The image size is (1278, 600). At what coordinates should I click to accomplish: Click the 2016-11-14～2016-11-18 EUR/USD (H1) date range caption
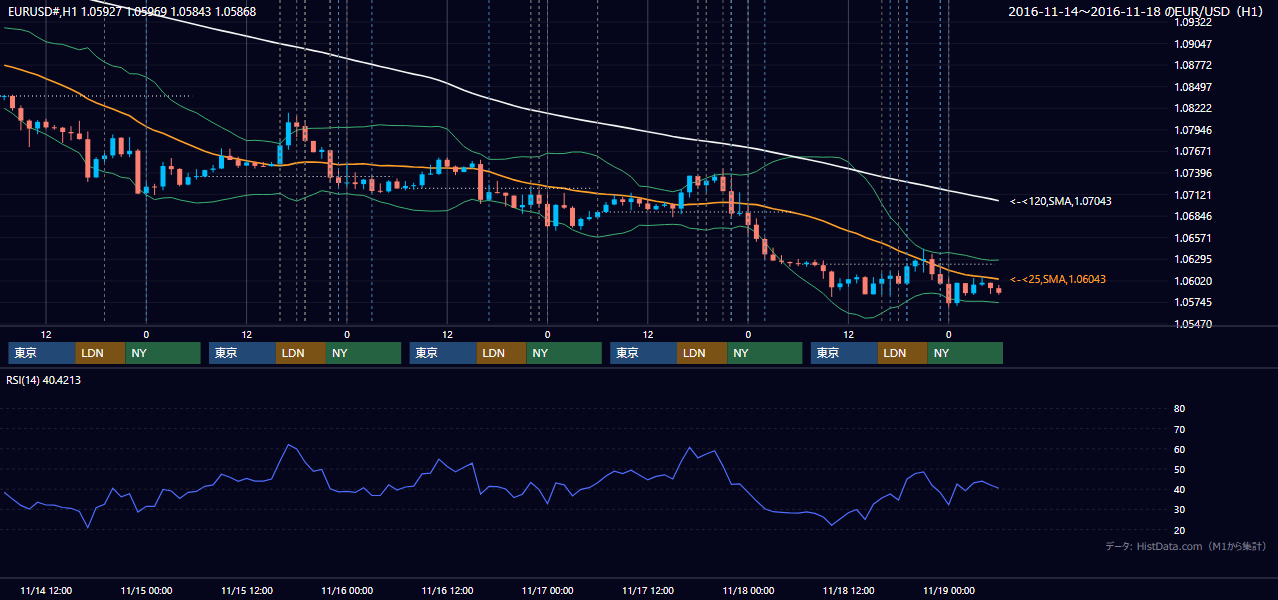[x=1138, y=12]
